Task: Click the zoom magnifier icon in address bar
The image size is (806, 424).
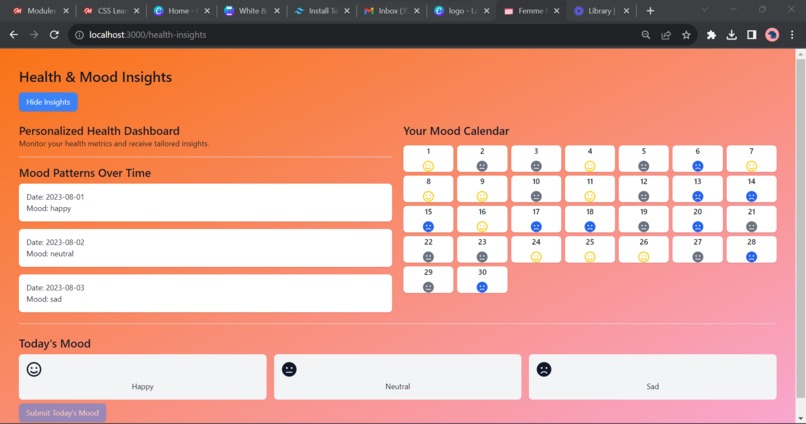Action: (646, 35)
